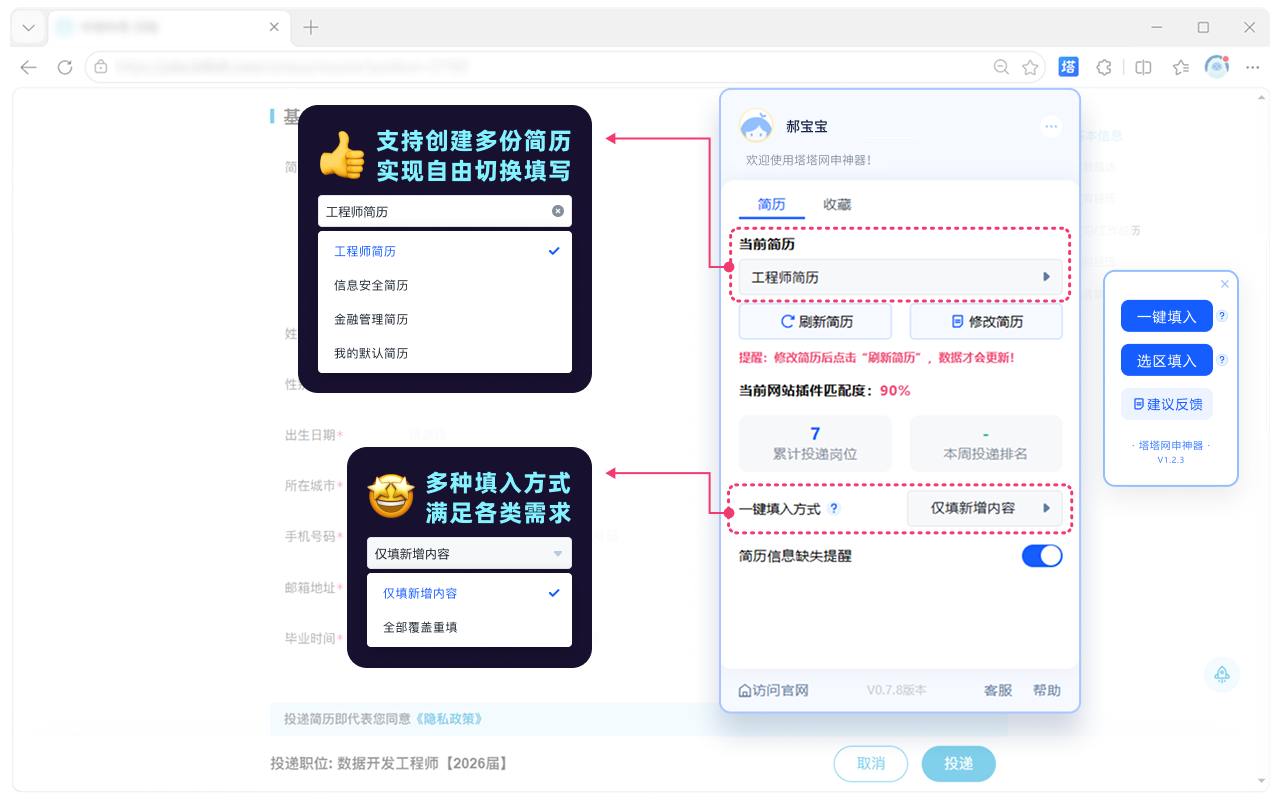1280x800 pixels.
Task: Open the 隐私政策 link
Action: [x=449, y=718]
